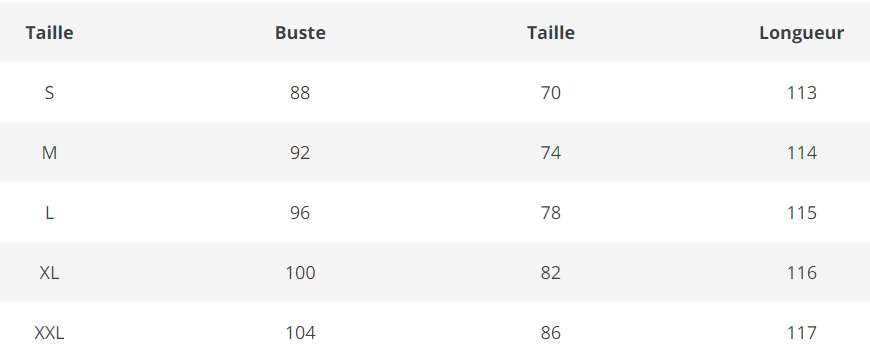Select the size S cell
The image size is (870, 361).
(x=49, y=93)
